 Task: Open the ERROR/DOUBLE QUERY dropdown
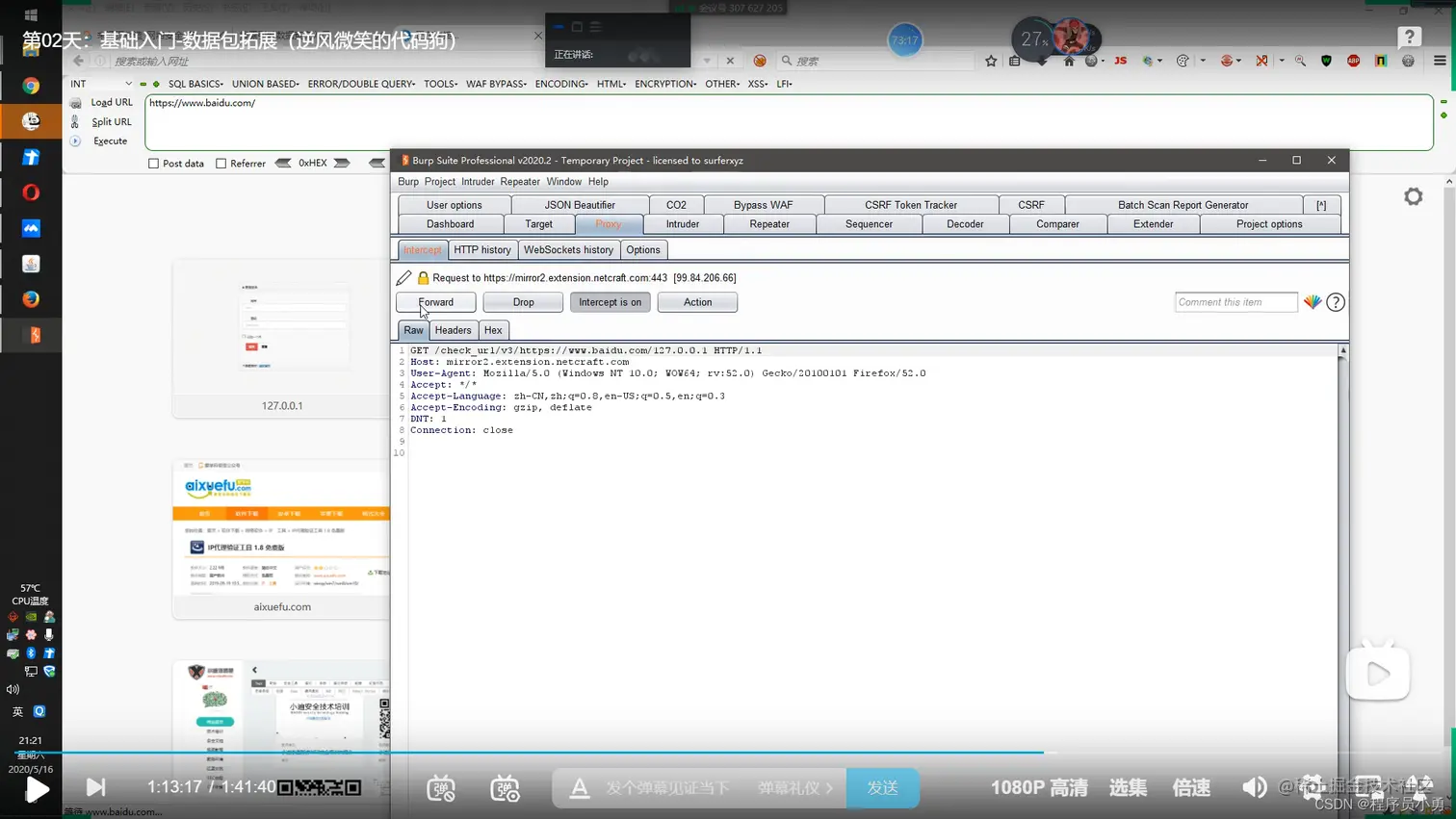pos(361,84)
